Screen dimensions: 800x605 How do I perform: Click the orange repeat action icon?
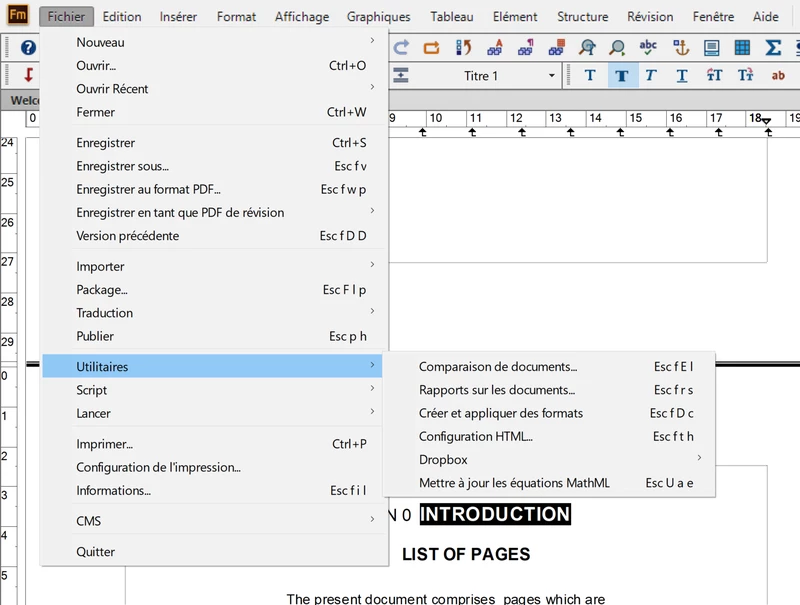pos(432,48)
